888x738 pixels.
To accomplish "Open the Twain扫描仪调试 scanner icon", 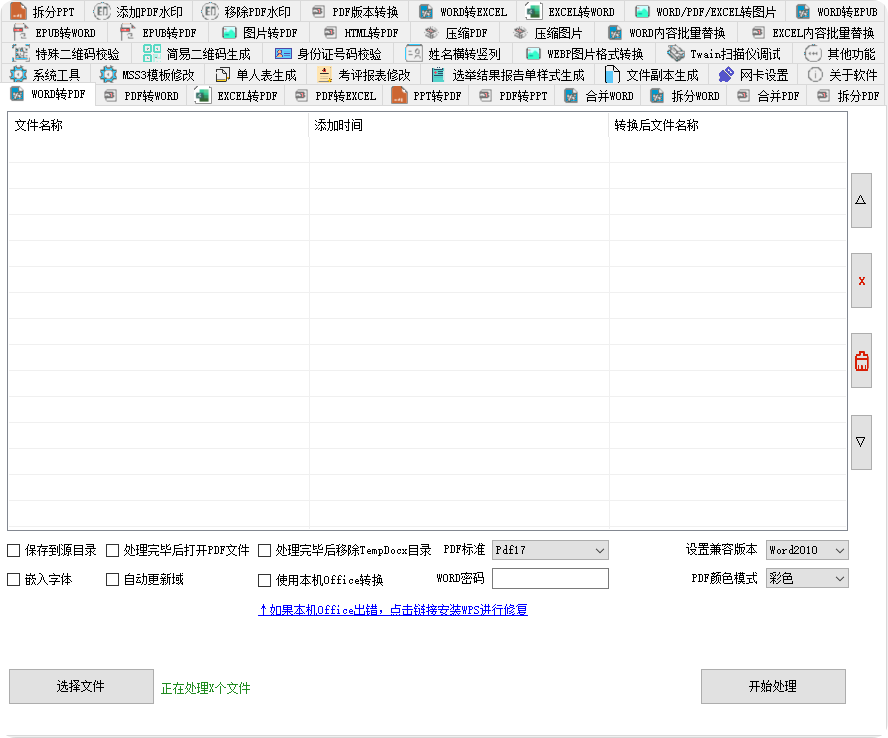I will [x=676, y=54].
